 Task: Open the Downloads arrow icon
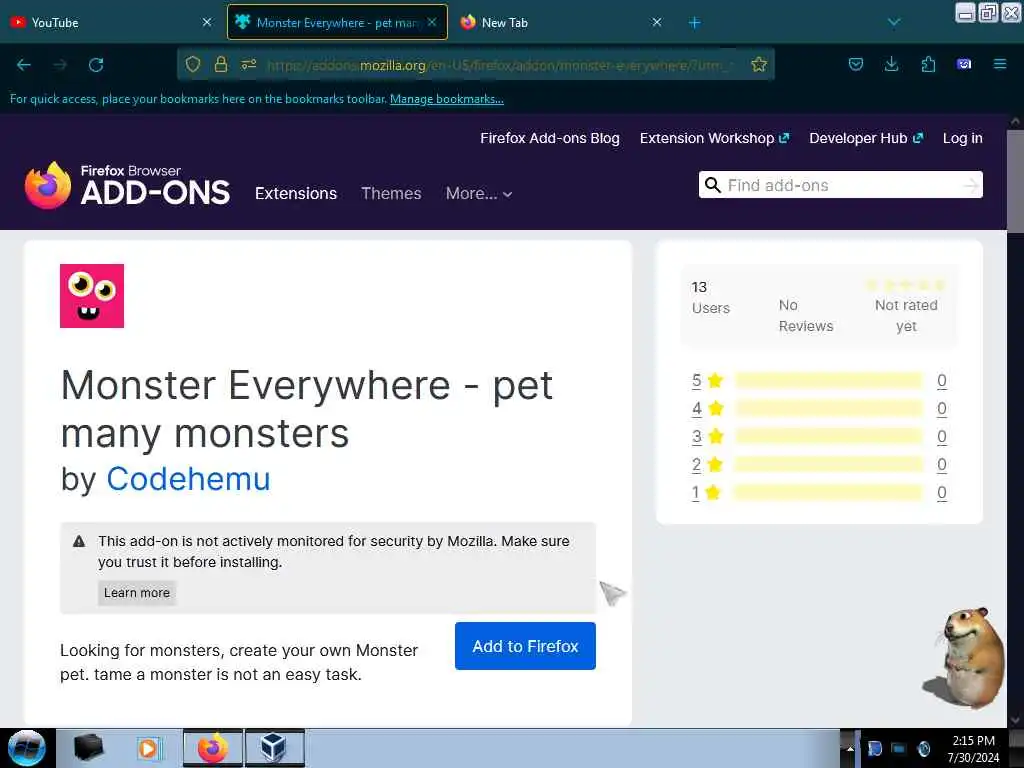pyautogui.click(x=891, y=64)
